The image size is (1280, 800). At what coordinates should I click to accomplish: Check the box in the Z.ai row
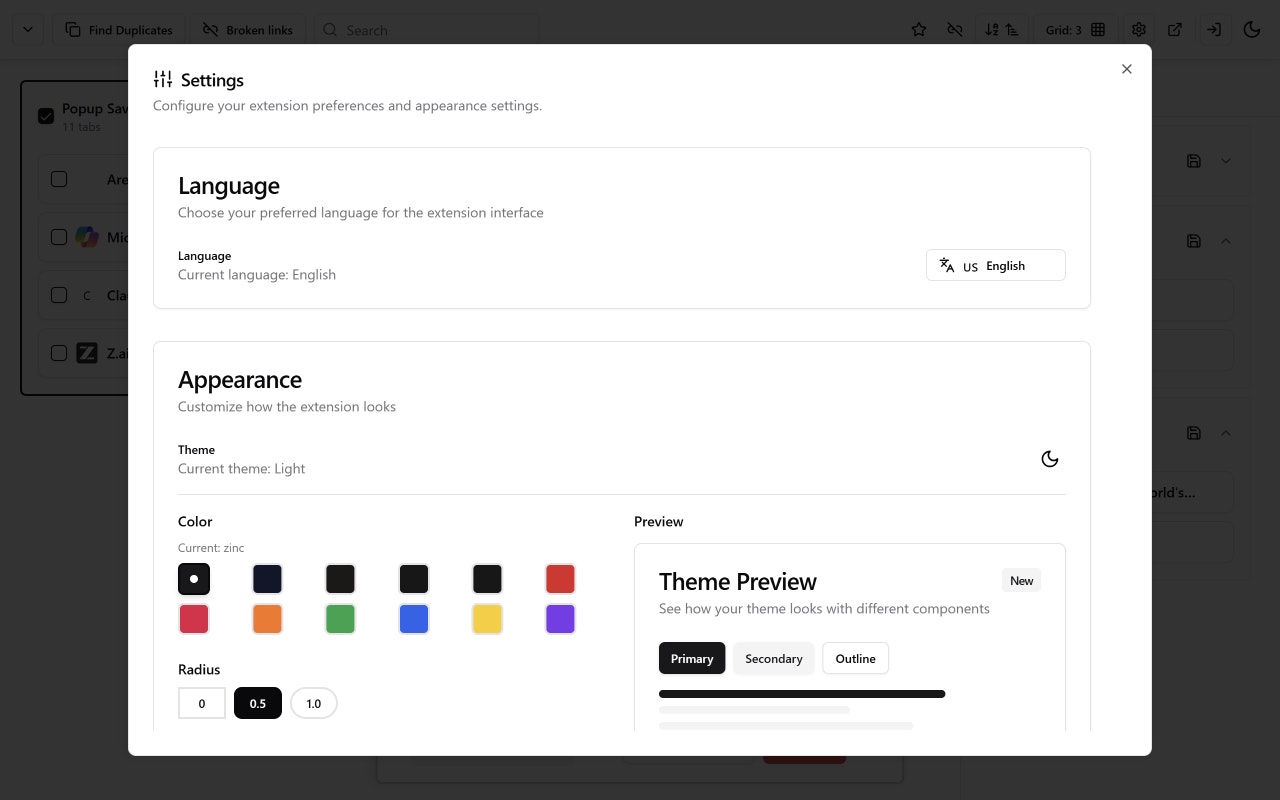(59, 353)
